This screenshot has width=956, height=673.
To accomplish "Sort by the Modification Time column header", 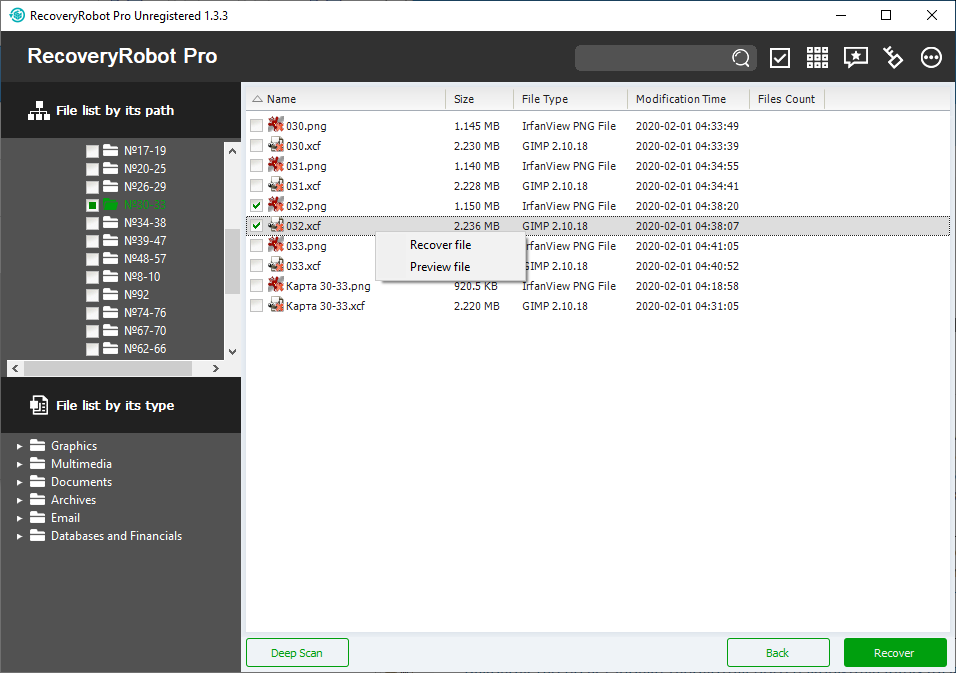I will (x=688, y=99).
